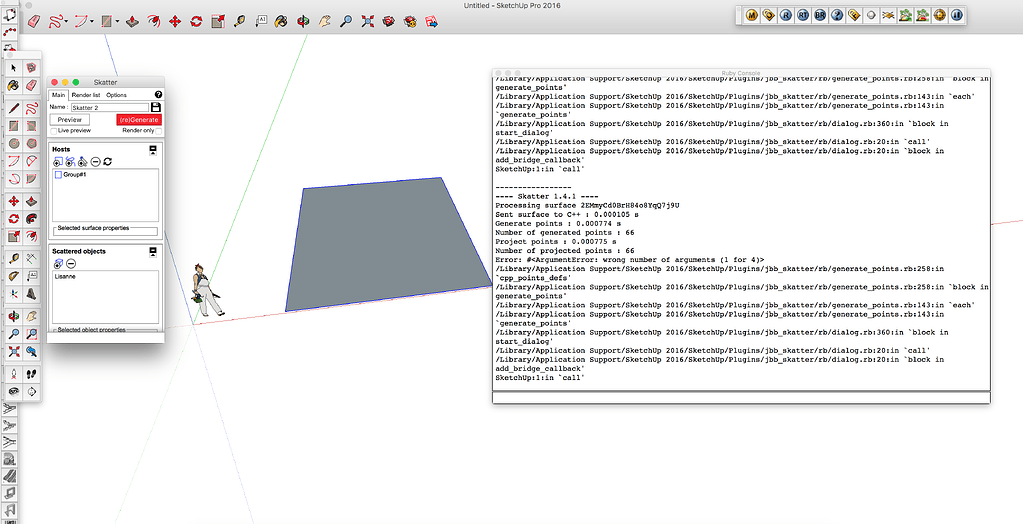Select the Pan hand tool in top toolbar
1023x524 pixels.
324,22
